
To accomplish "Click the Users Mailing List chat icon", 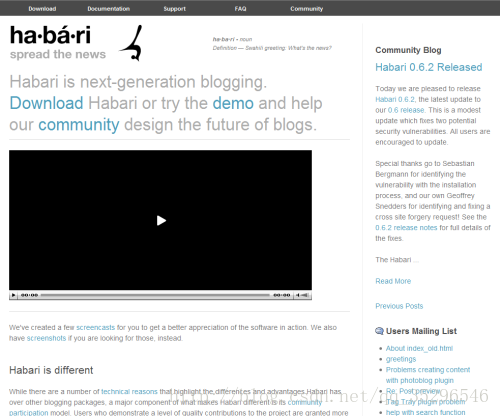I will pos(379,331).
